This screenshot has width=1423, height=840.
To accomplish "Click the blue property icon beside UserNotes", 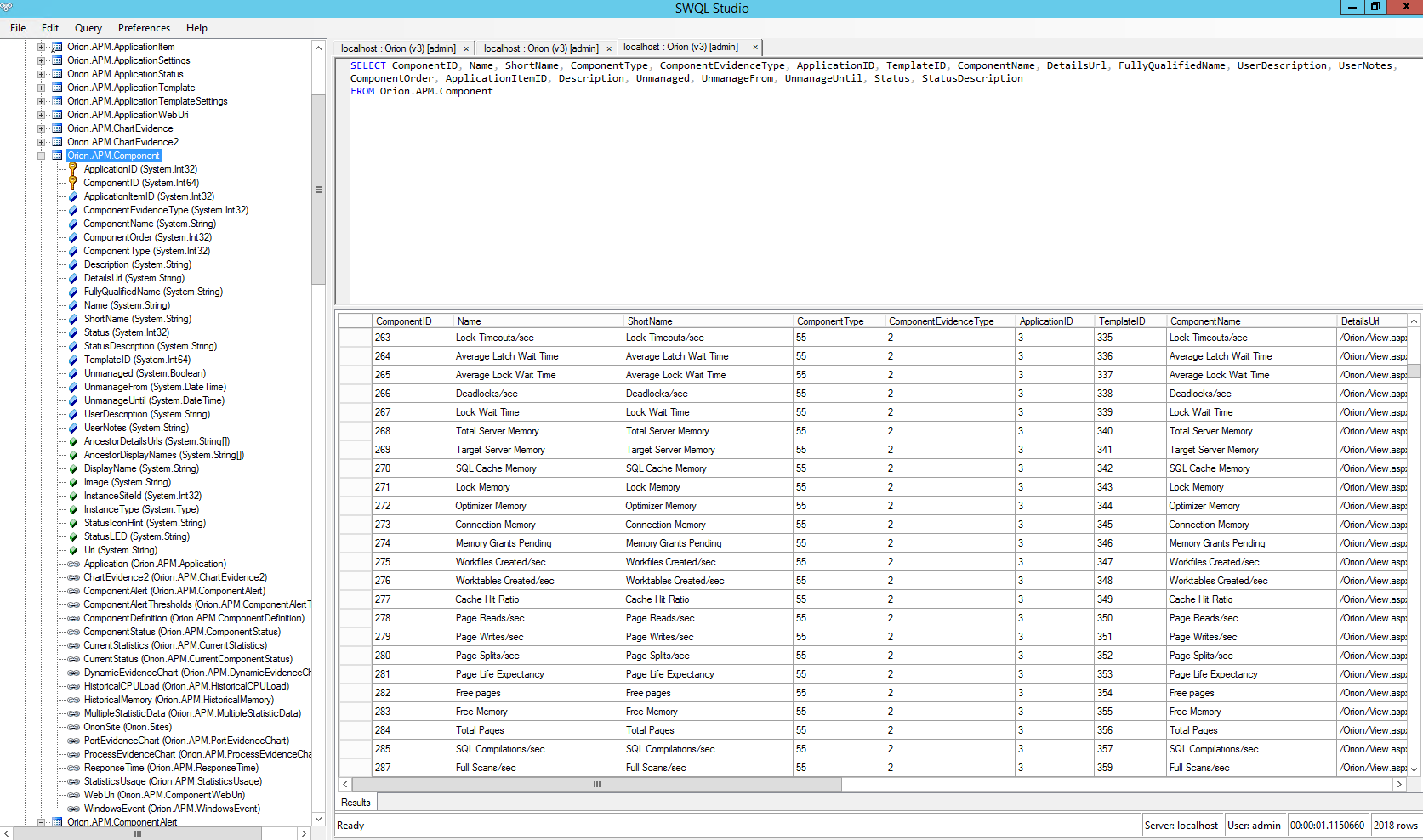I will 73,428.
